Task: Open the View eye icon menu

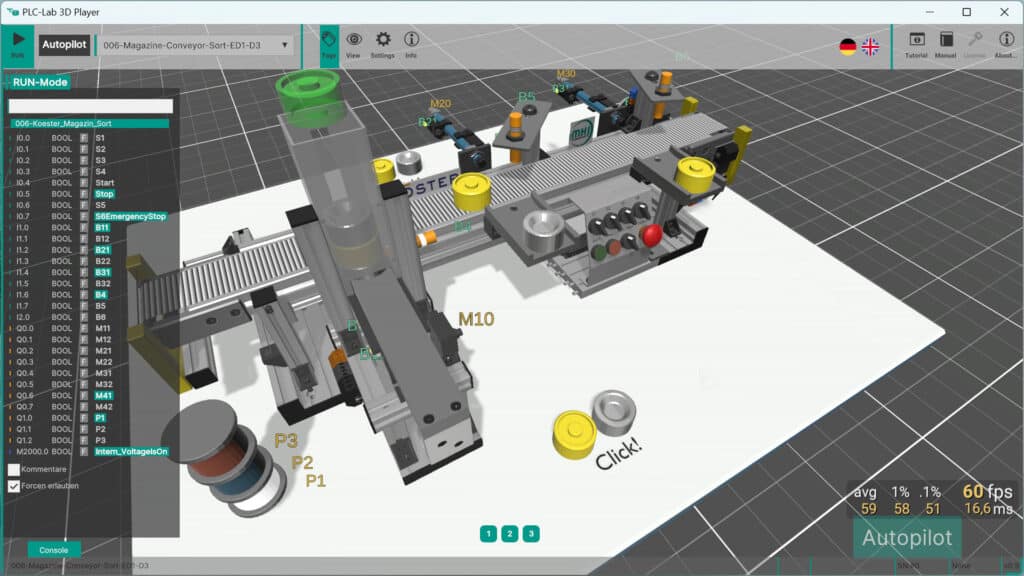Action: (353, 44)
